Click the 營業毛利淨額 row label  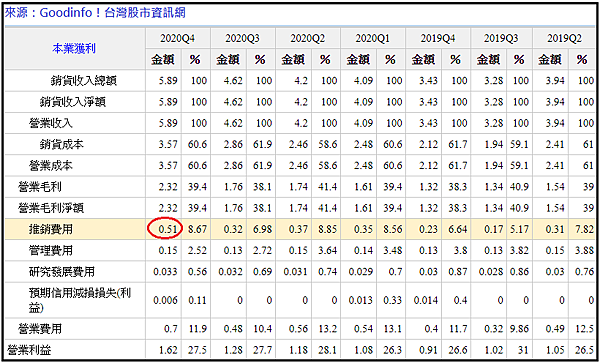(51, 208)
